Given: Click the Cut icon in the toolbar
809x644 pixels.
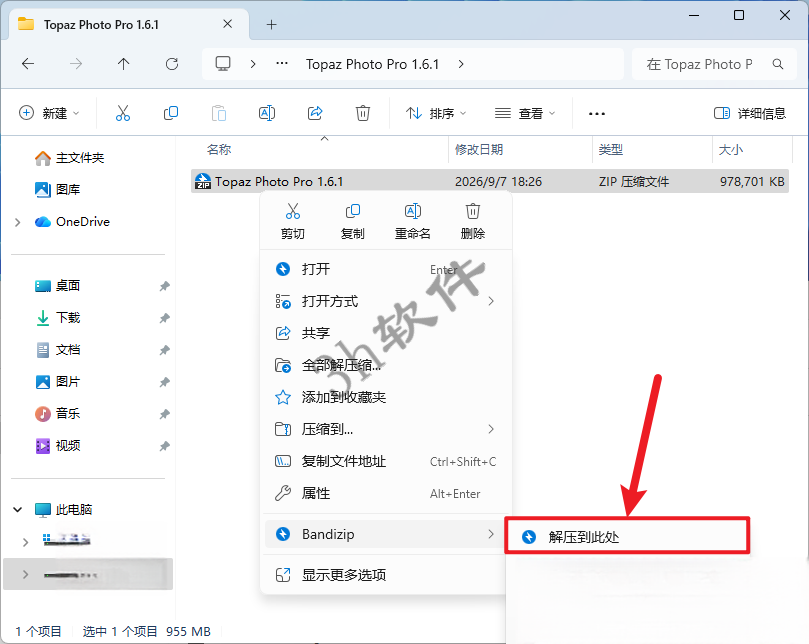Looking at the screenshot, I should (x=123, y=113).
